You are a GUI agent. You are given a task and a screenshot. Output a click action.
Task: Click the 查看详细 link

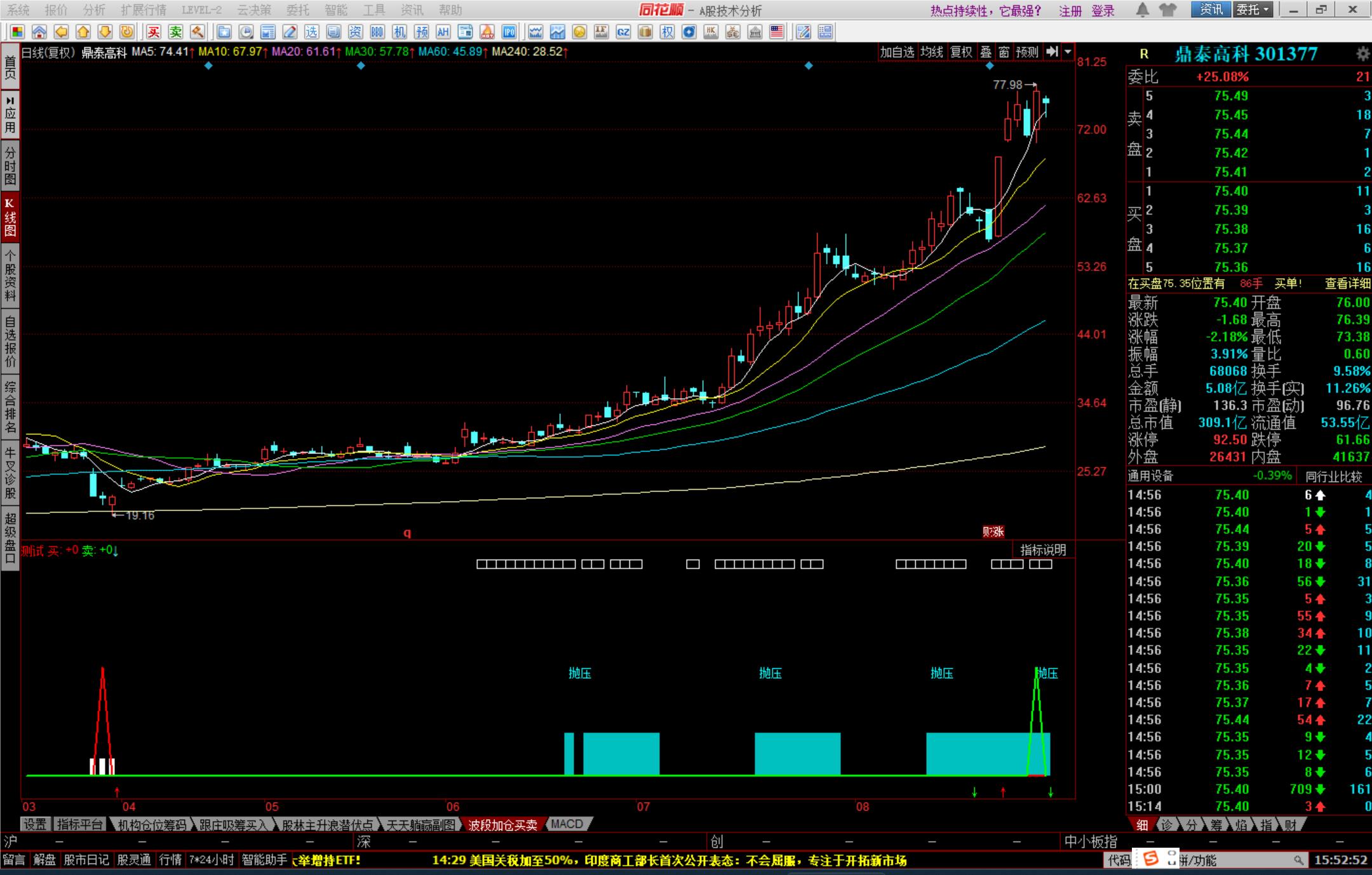pyautogui.click(x=1347, y=284)
